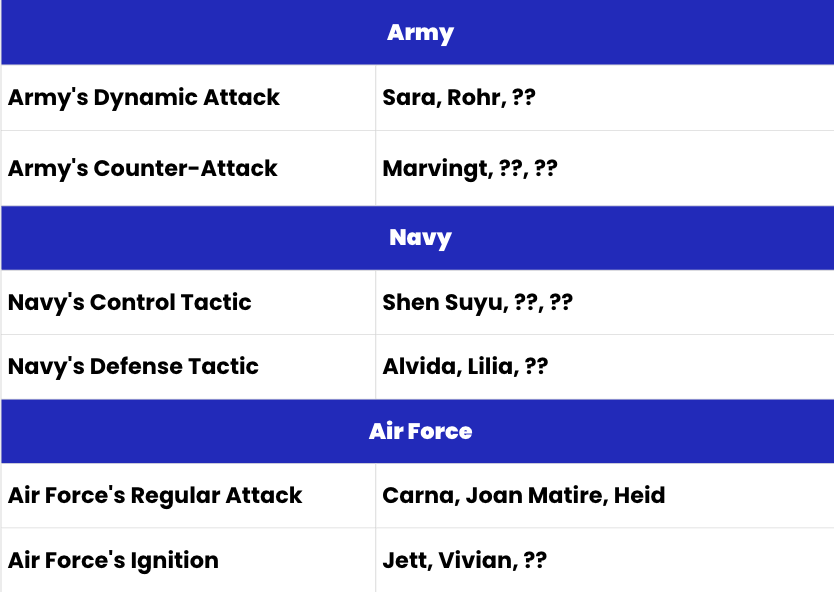Viewport: 834px width, 592px height.
Task: Click the name Rohr in the table
Action: (x=470, y=98)
